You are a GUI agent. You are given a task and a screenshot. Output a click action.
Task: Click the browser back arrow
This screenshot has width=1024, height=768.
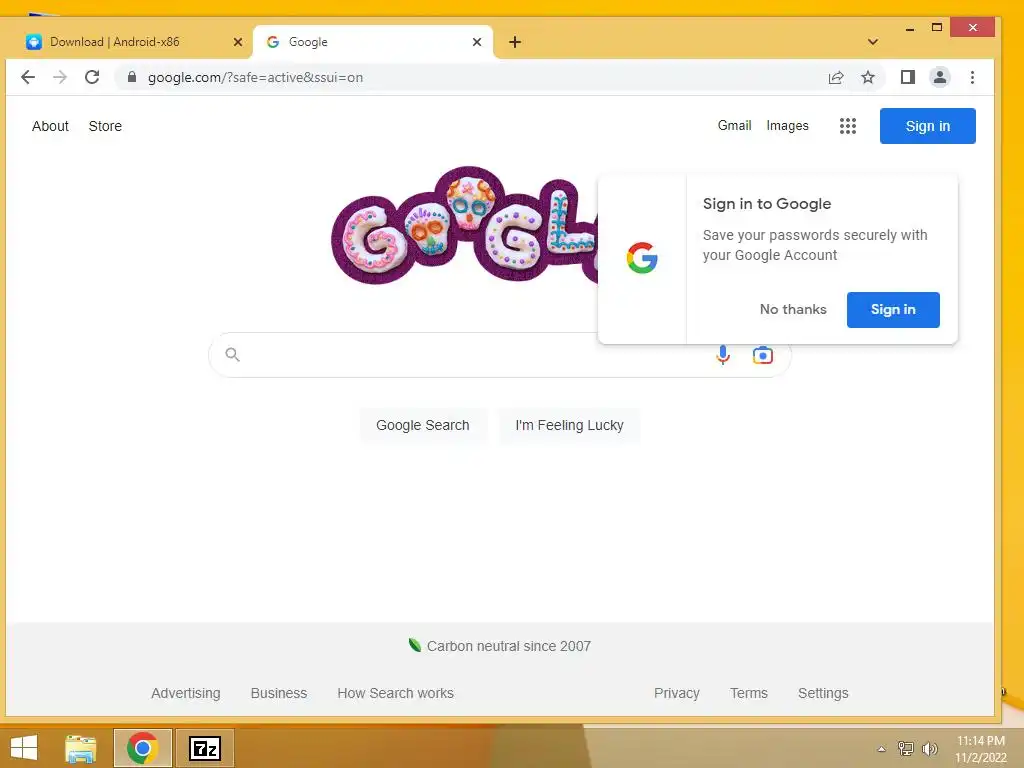tap(27, 77)
